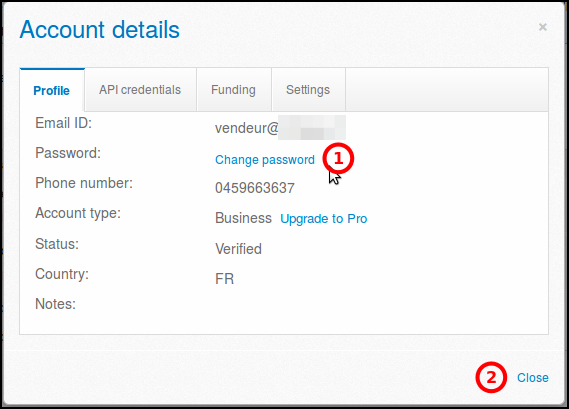Switch to the API credentials tab
This screenshot has width=569, height=409.
click(140, 90)
